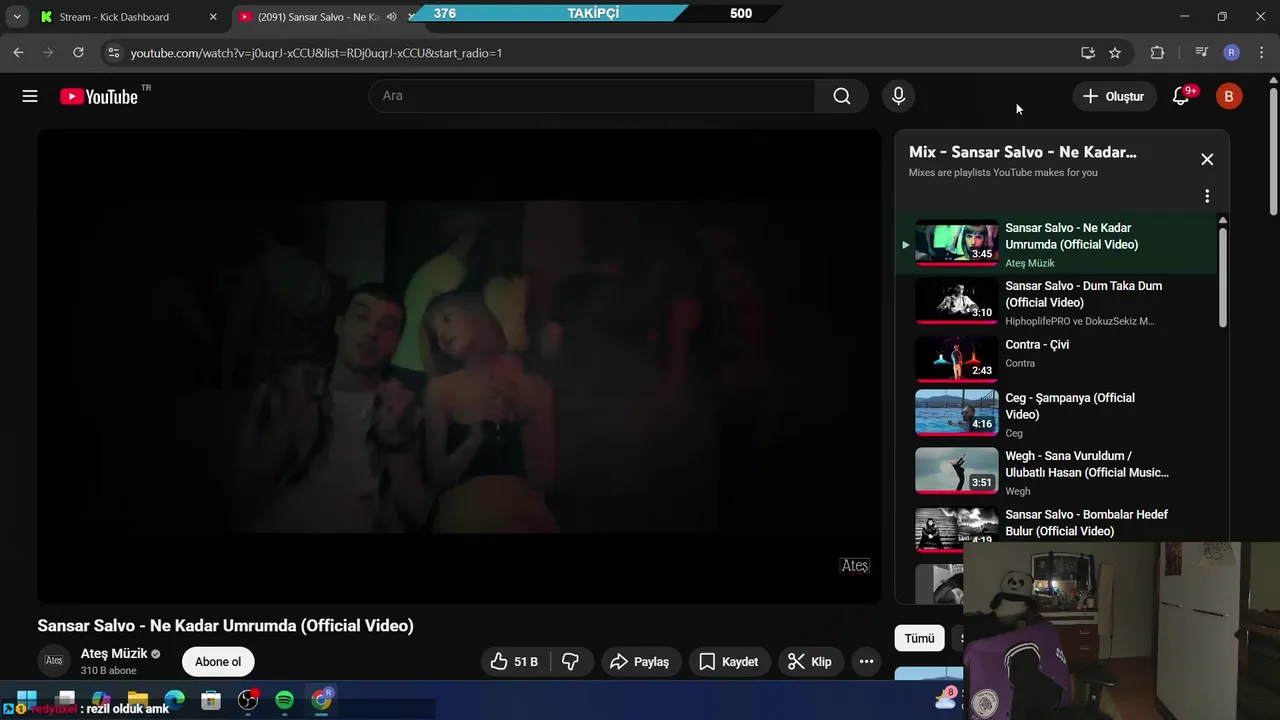Image resolution: width=1280 pixels, height=720 pixels.
Task: Open the Chrome extensions puzzle icon
Action: click(1157, 53)
